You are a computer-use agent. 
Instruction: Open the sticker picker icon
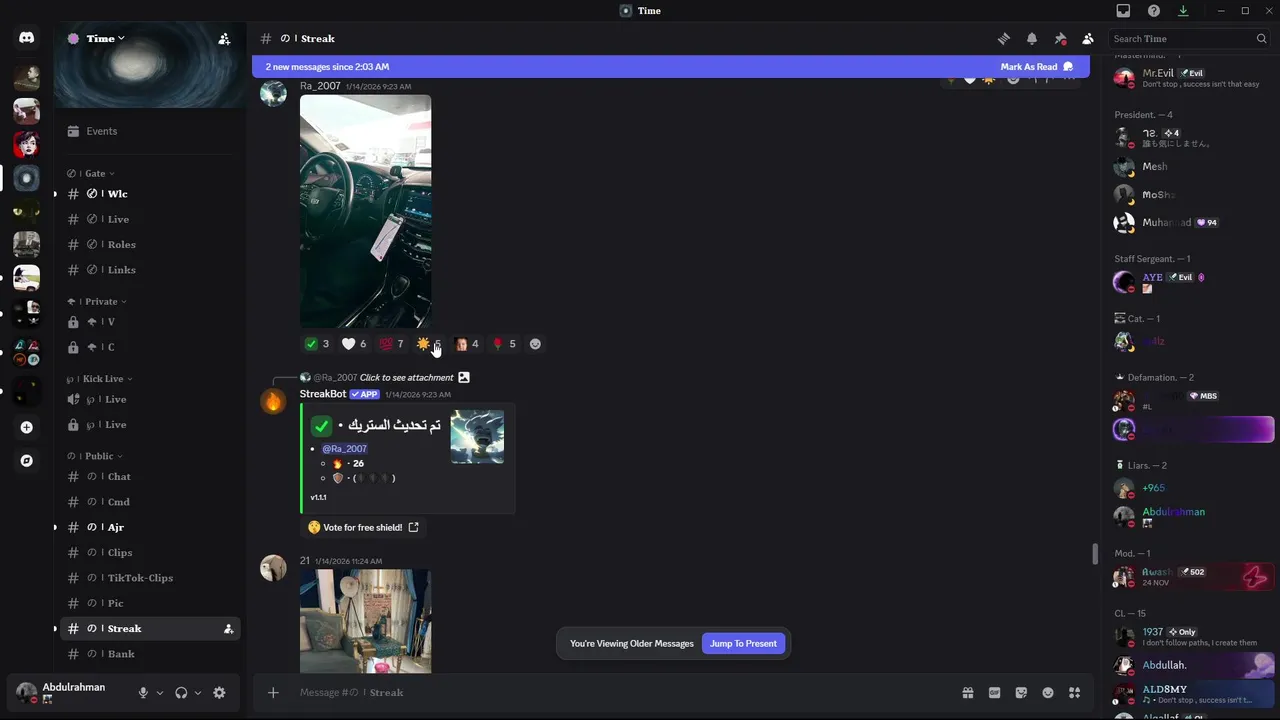(1021, 692)
